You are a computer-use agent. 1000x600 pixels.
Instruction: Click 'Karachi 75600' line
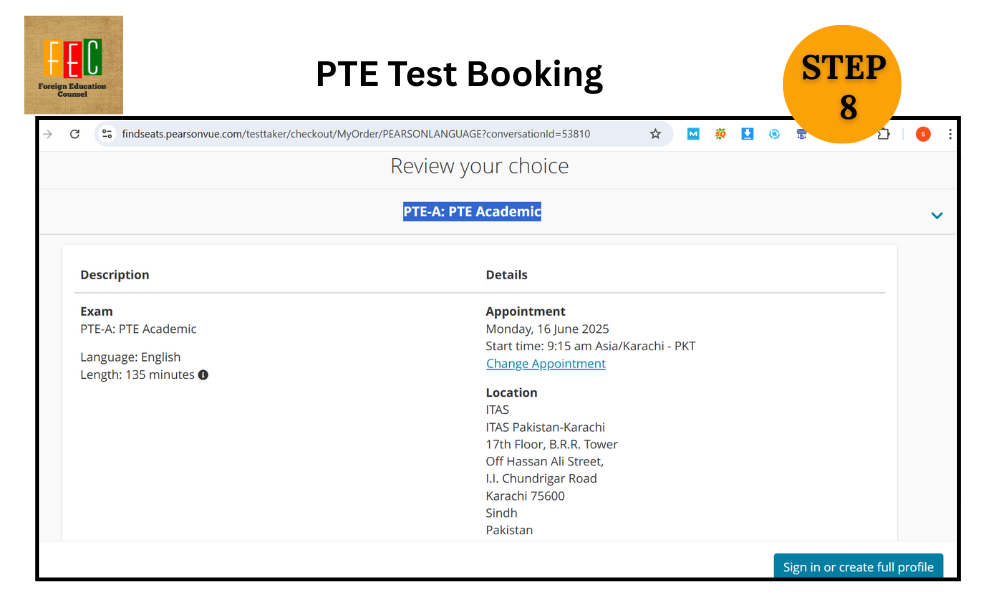525,496
